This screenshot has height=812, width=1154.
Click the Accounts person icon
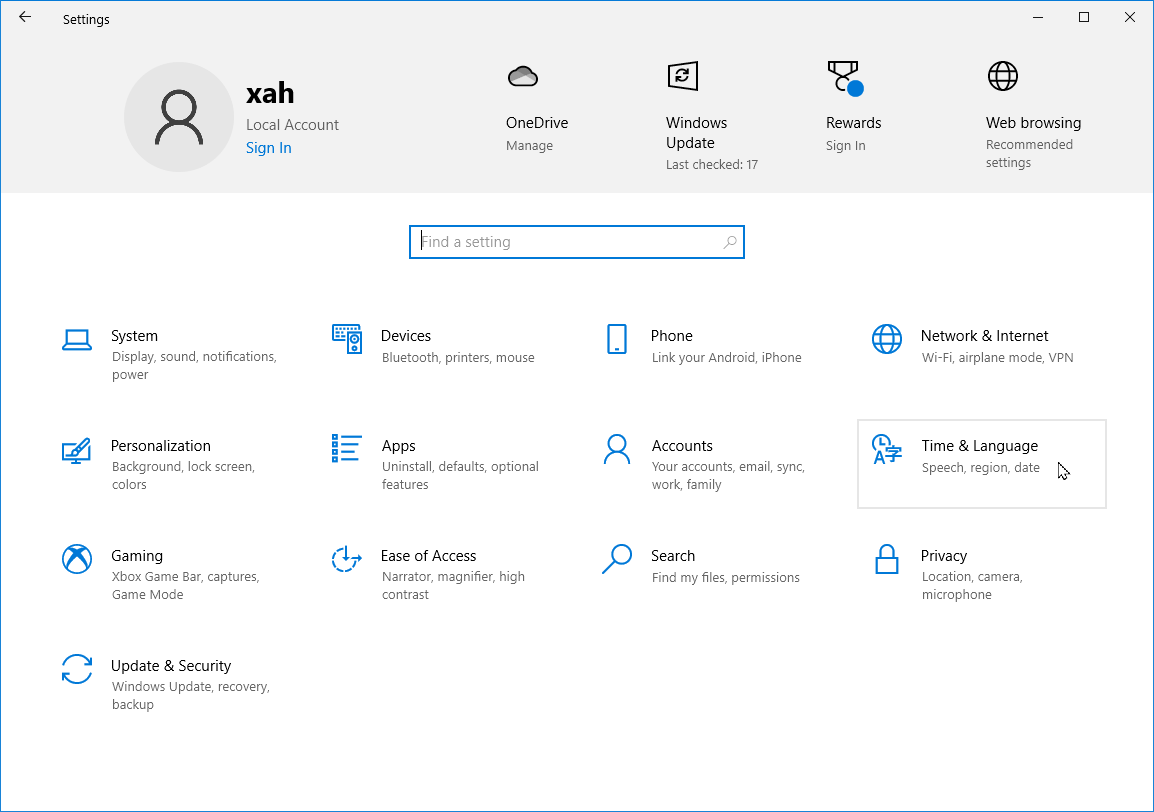click(x=617, y=449)
